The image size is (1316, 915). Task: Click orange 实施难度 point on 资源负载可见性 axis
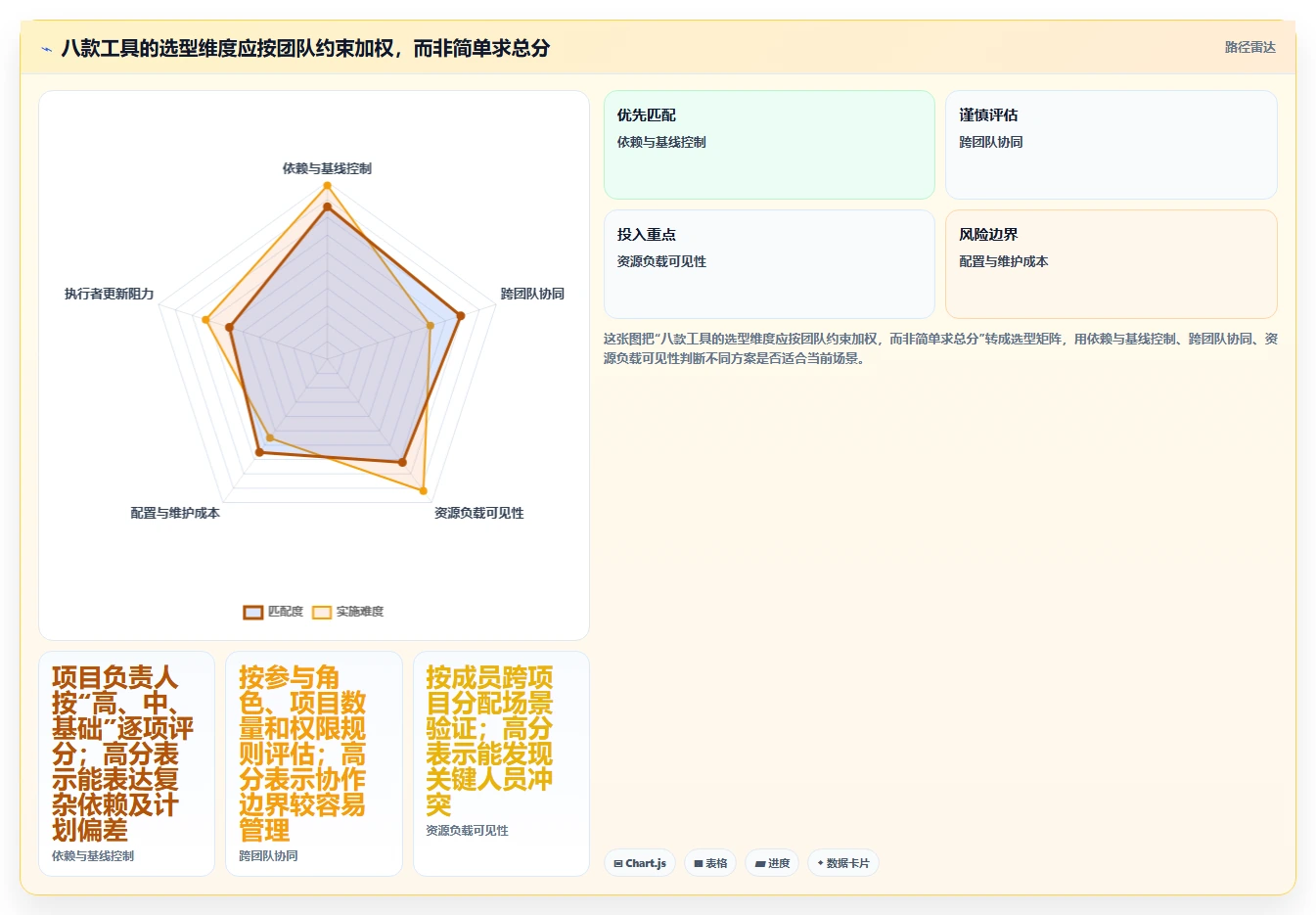point(424,489)
